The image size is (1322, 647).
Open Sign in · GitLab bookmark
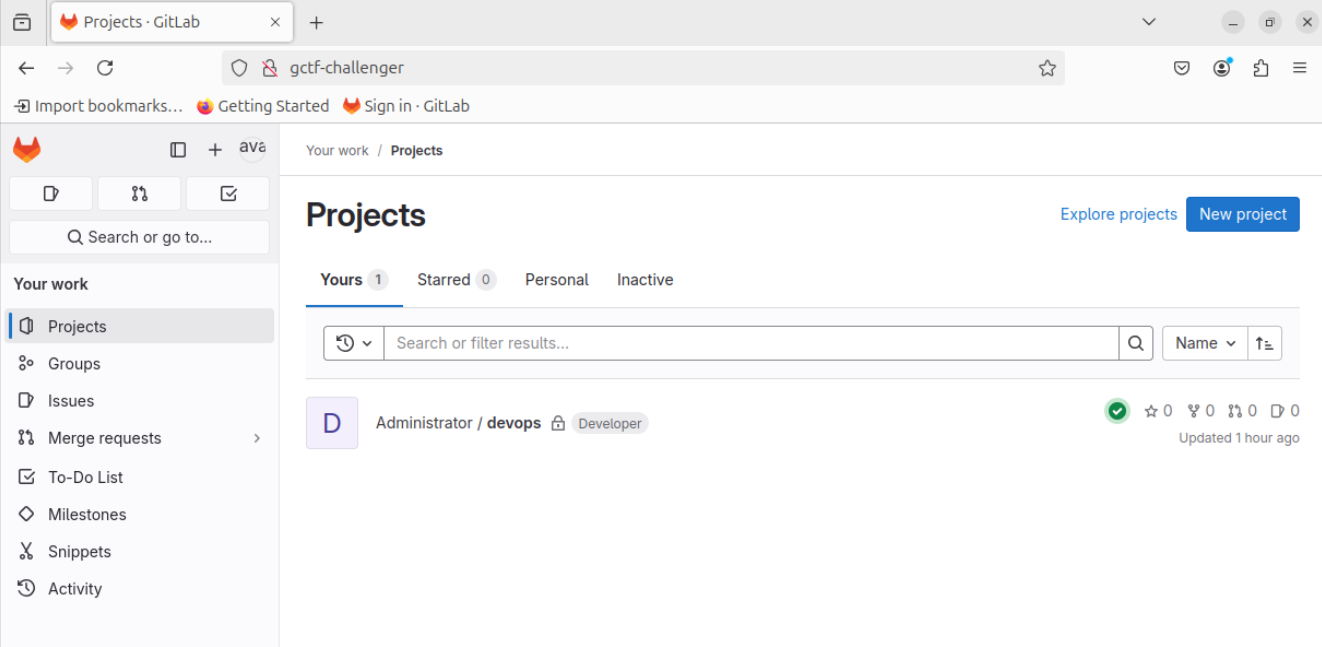(x=406, y=106)
